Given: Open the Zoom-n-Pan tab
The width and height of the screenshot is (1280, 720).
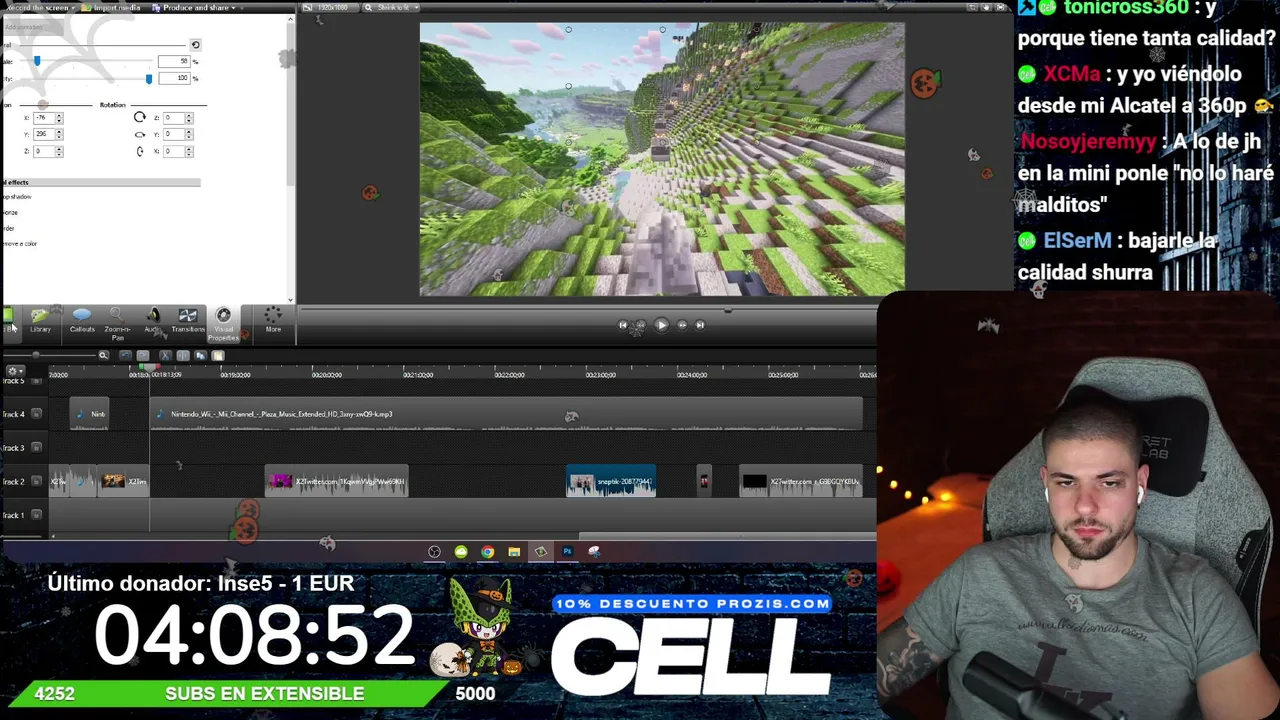Looking at the screenshot, I should (x=117, y=324).
